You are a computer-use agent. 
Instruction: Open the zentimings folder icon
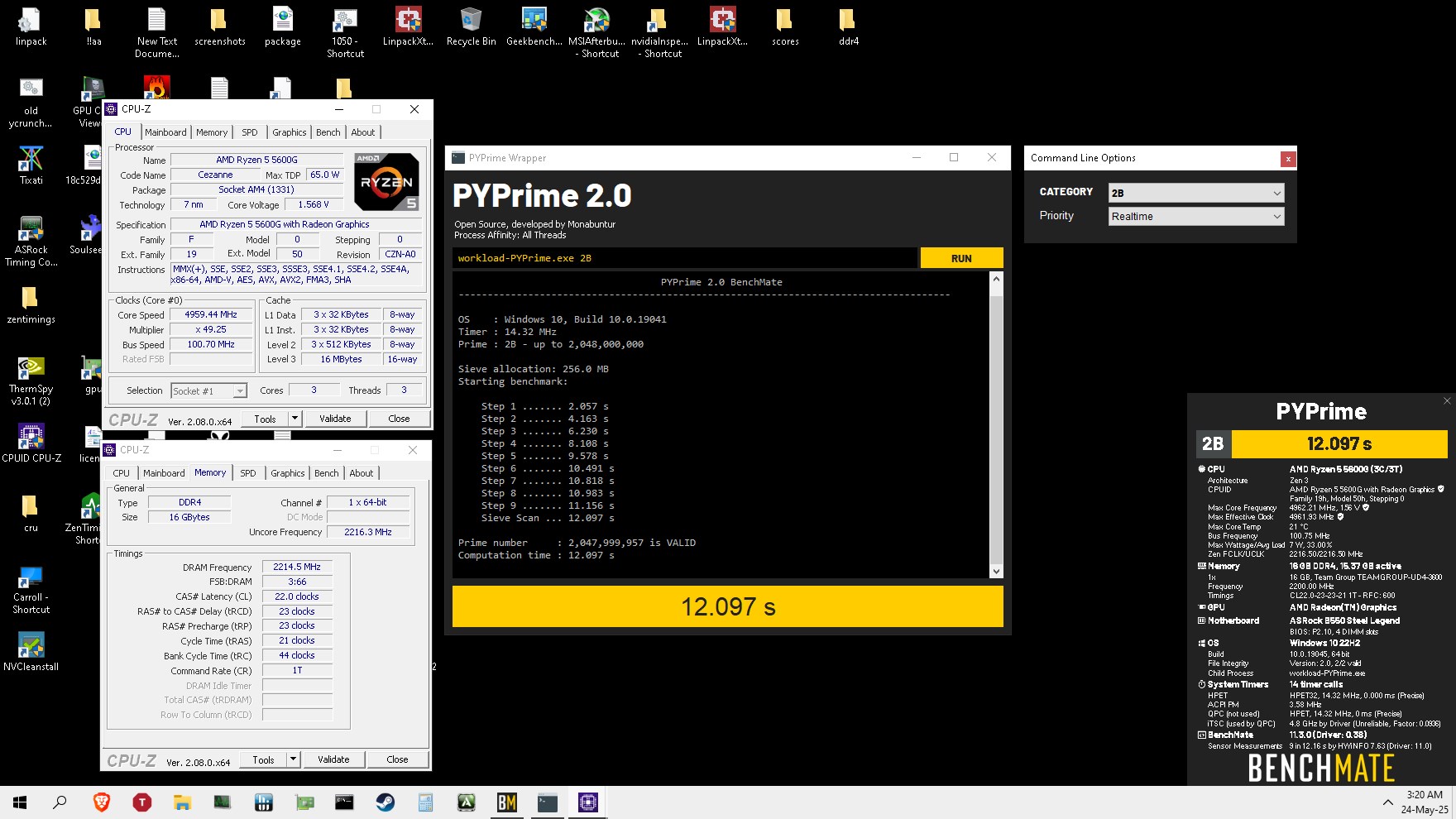pos(31,304)
